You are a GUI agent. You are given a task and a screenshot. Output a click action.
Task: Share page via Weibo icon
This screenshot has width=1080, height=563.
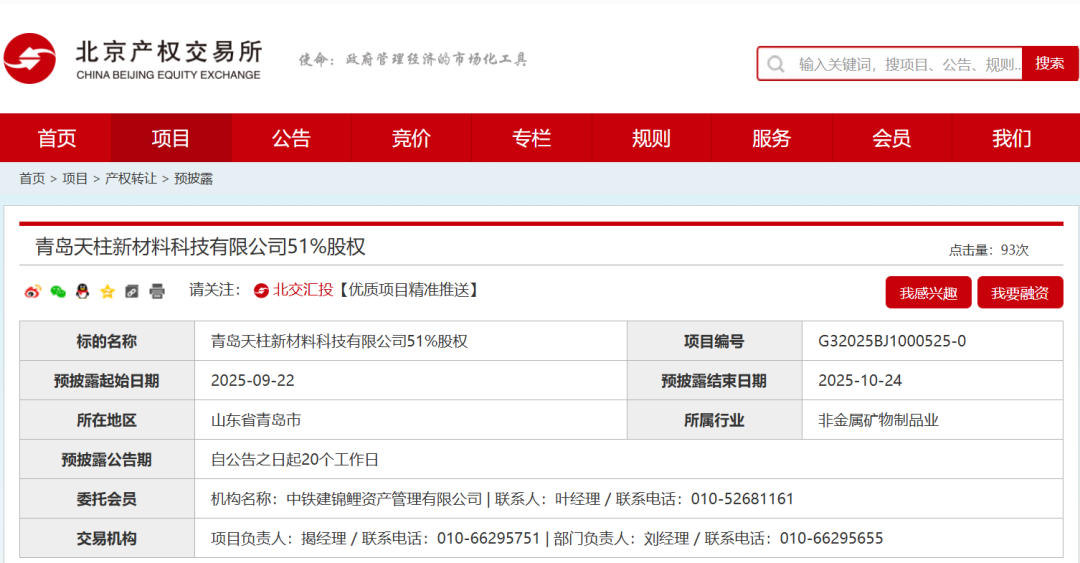click(32, 291)
